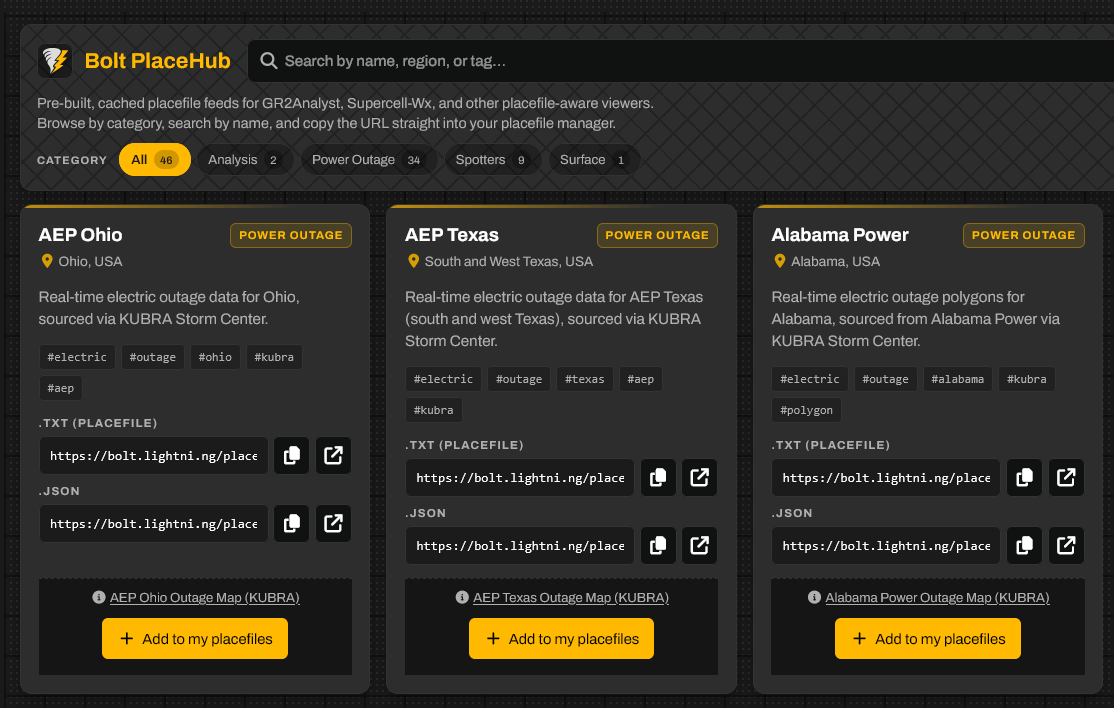Click the location pin beside South and West Texas

[x=413, y=261]
